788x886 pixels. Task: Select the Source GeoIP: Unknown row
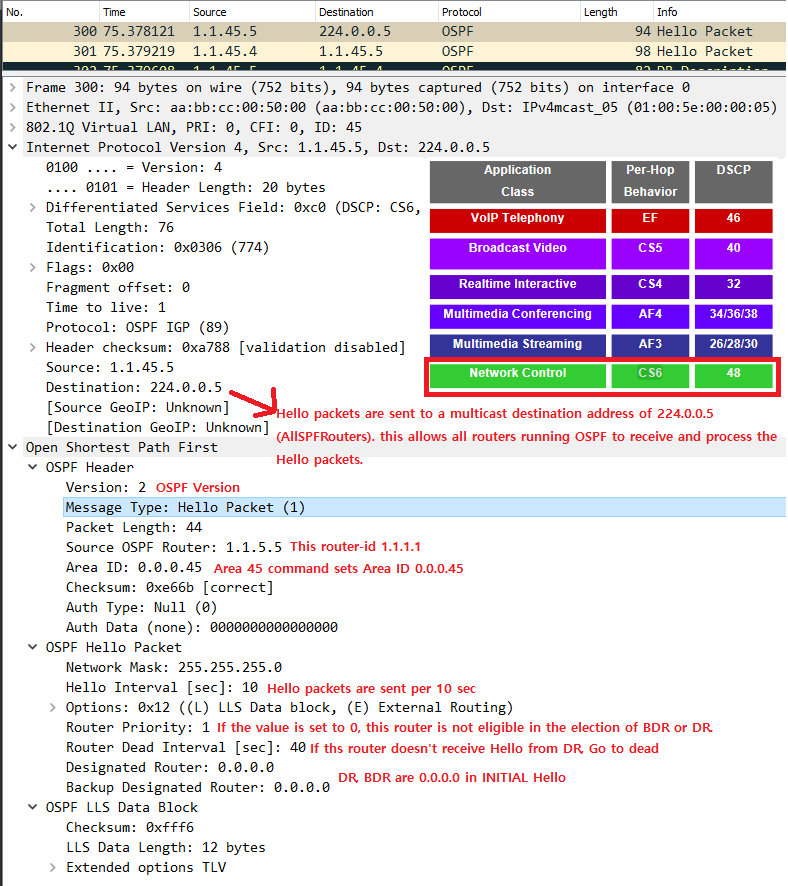[x=137, y=407]
